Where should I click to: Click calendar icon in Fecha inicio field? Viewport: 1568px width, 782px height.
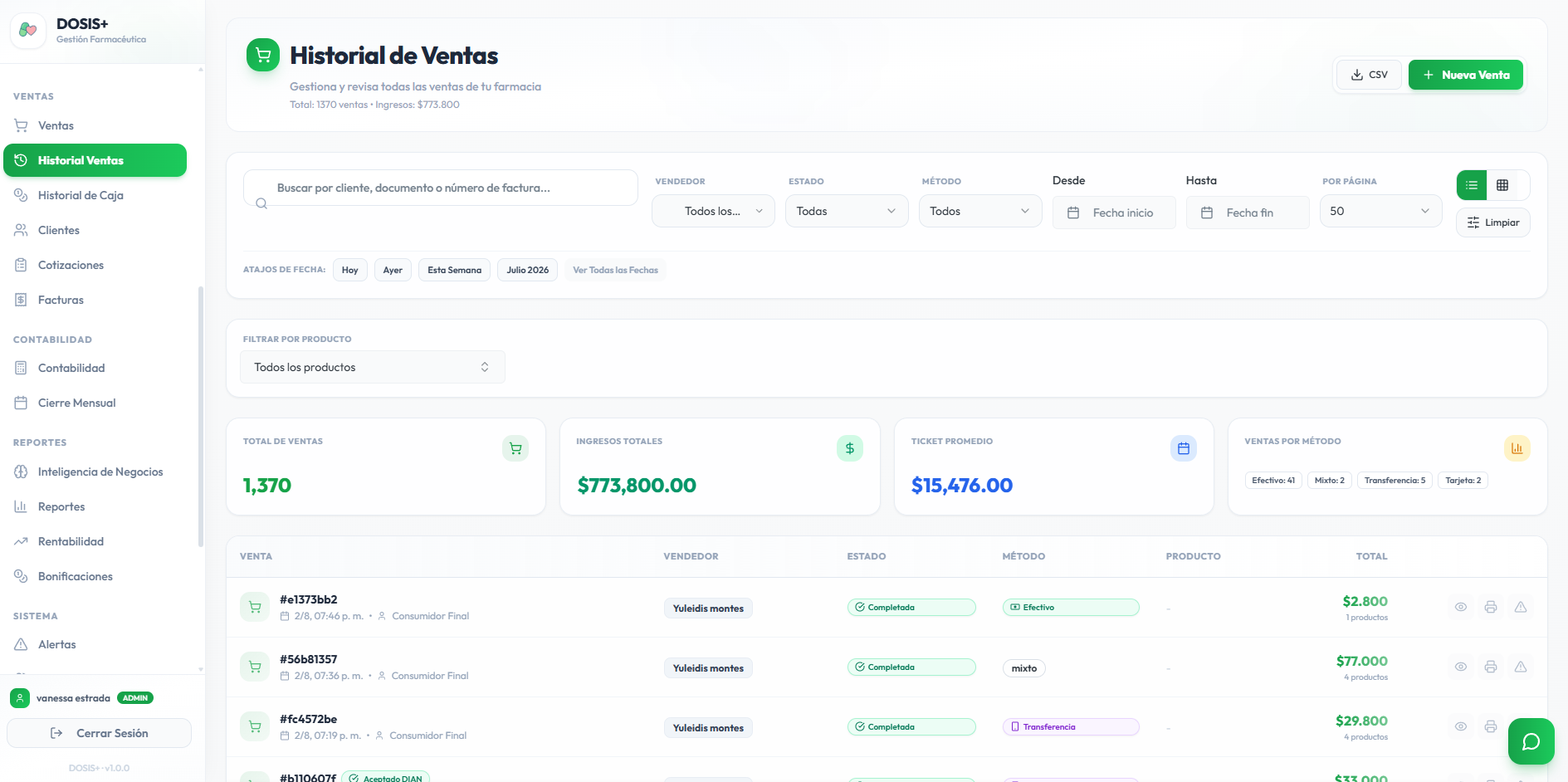[1073, 213]
